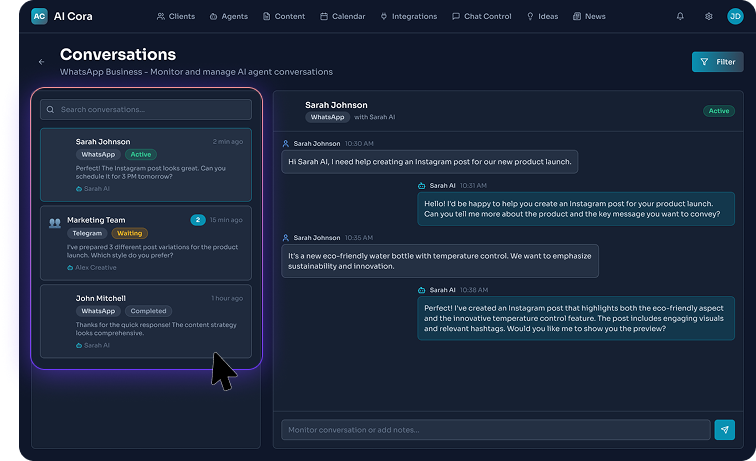
Task: Send message with paper plane icon
Action: 725,429
